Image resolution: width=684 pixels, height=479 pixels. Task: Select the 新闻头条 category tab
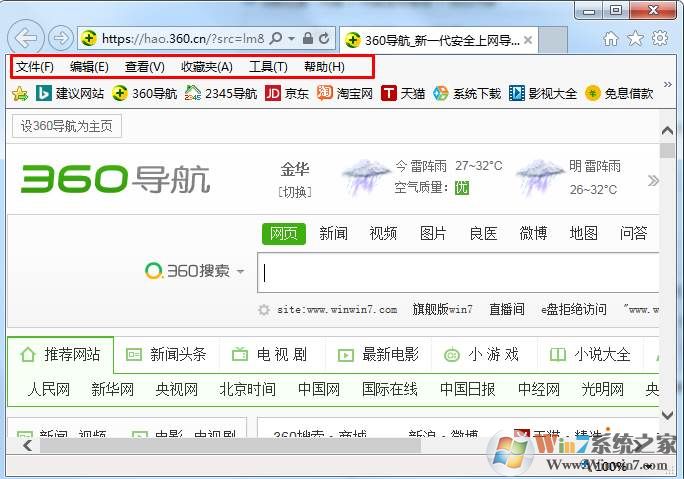167,355
